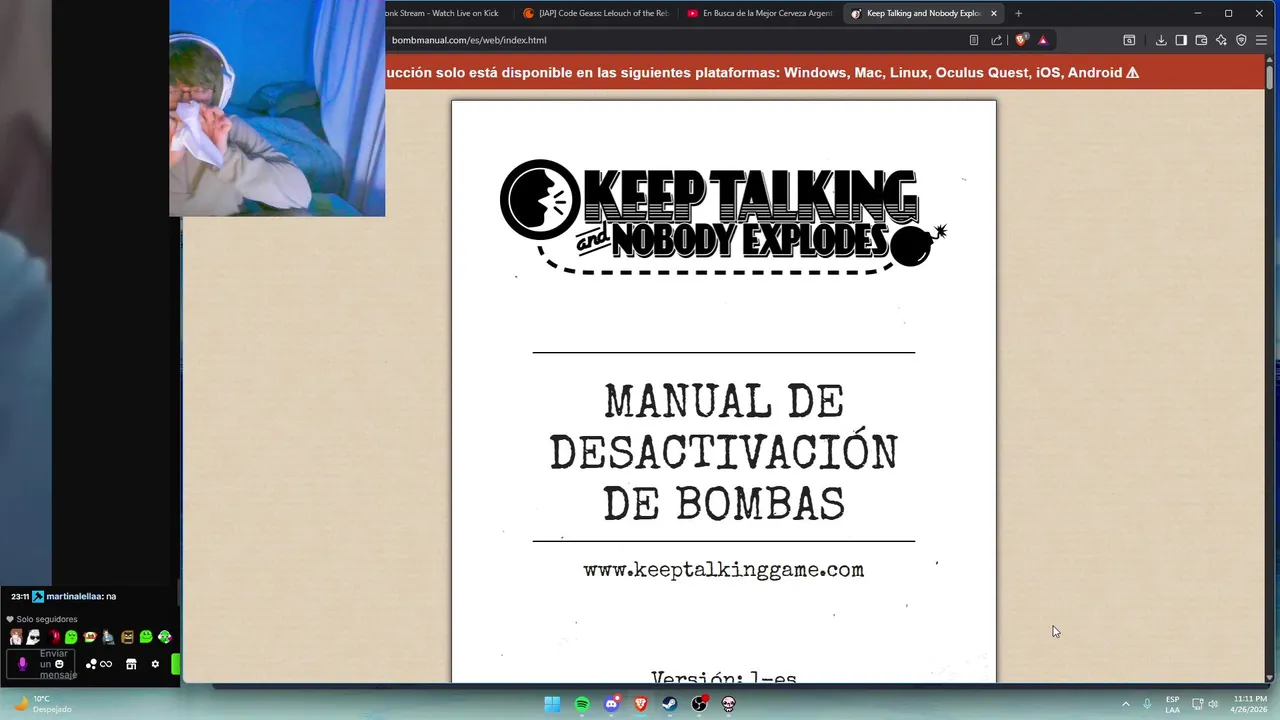Select the anime girl emote in chat
The image size is (1280, 720).
click(x=16, y=637)
